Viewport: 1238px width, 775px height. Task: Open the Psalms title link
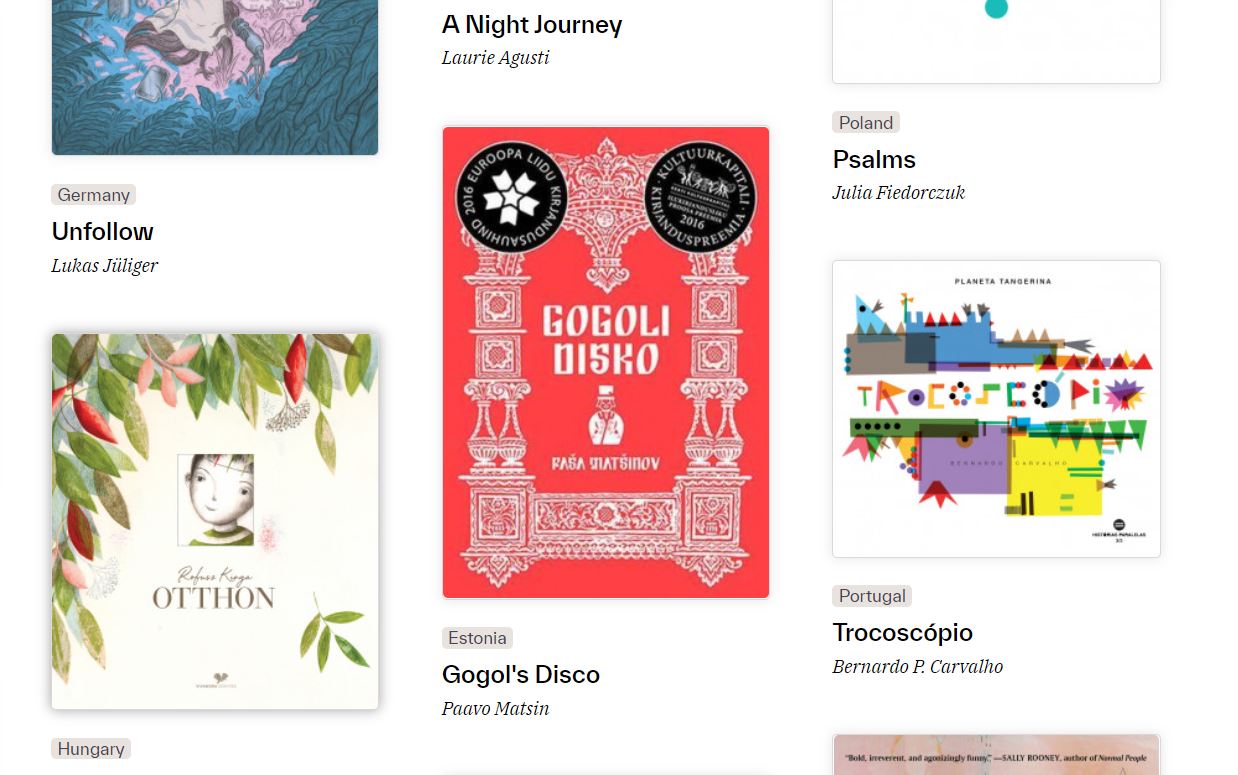pyautogui.click(x=874, y=160)
